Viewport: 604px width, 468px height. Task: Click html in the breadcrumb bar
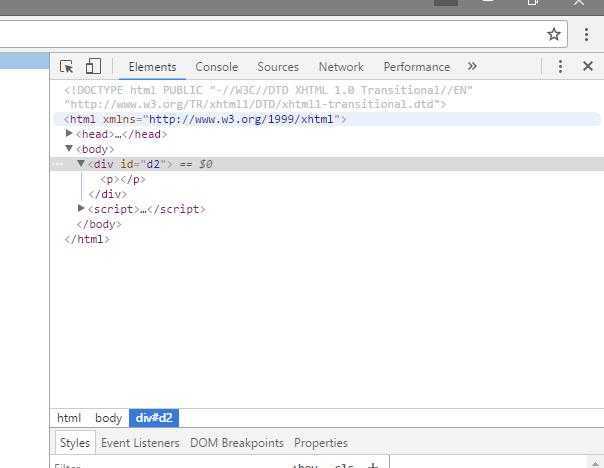click(x=69, y=418)
